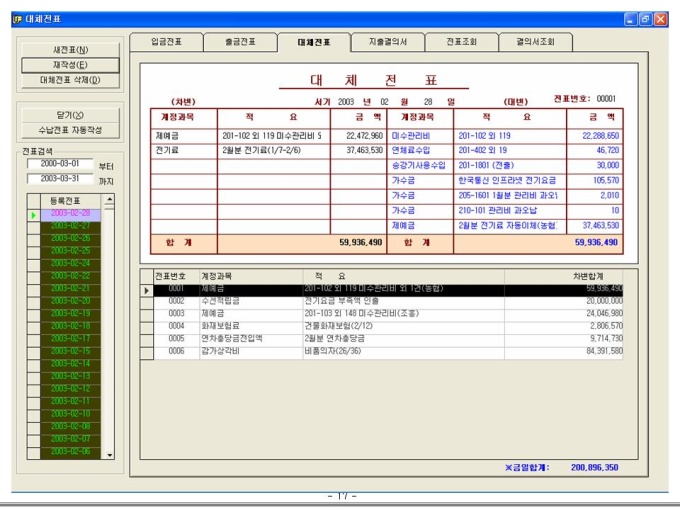Viewport: 680px width, 510px height.
Task: Go to the 전표조회 tab
Action: tap(463, 42)
